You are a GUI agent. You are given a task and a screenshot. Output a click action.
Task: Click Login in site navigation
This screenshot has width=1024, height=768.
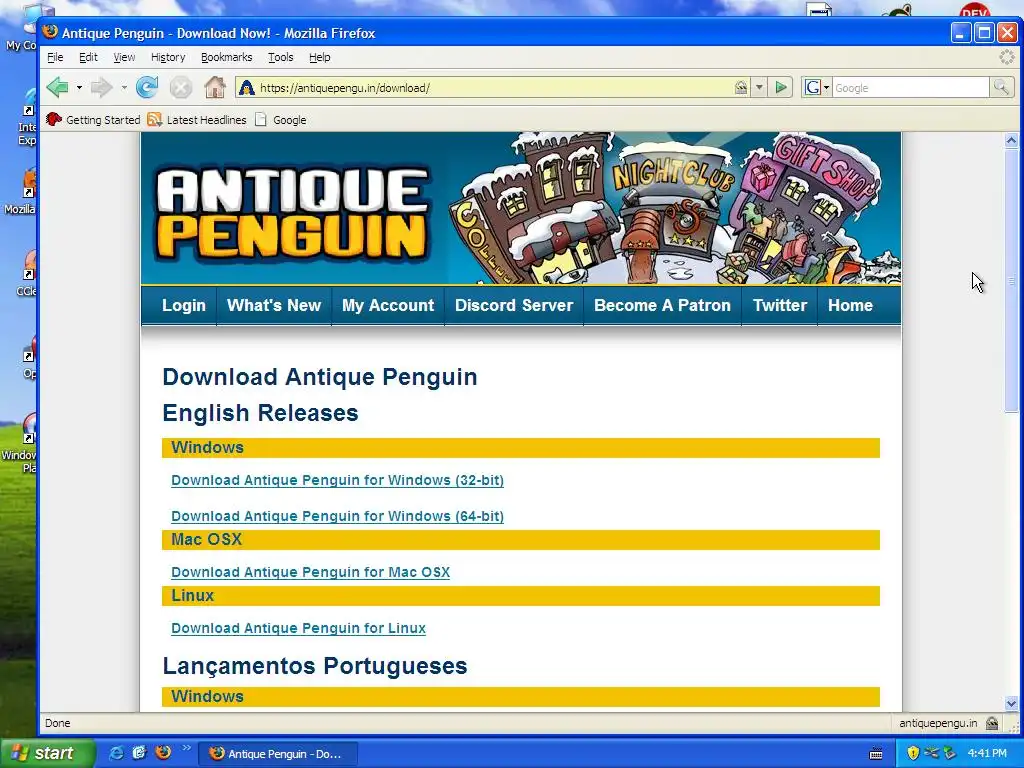click(184, 305)
